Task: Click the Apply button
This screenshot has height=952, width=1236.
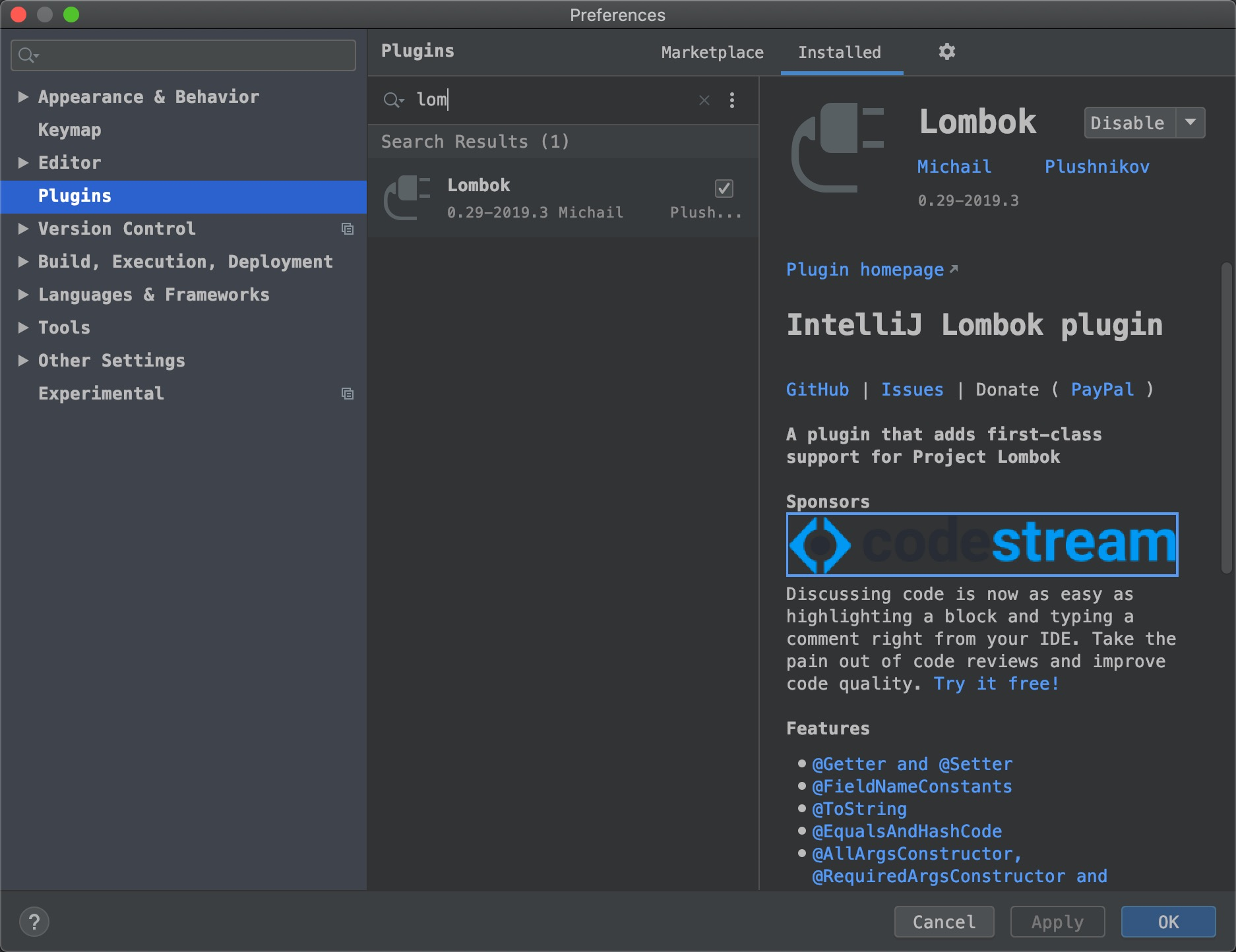Action: (x=1057, y=922)
